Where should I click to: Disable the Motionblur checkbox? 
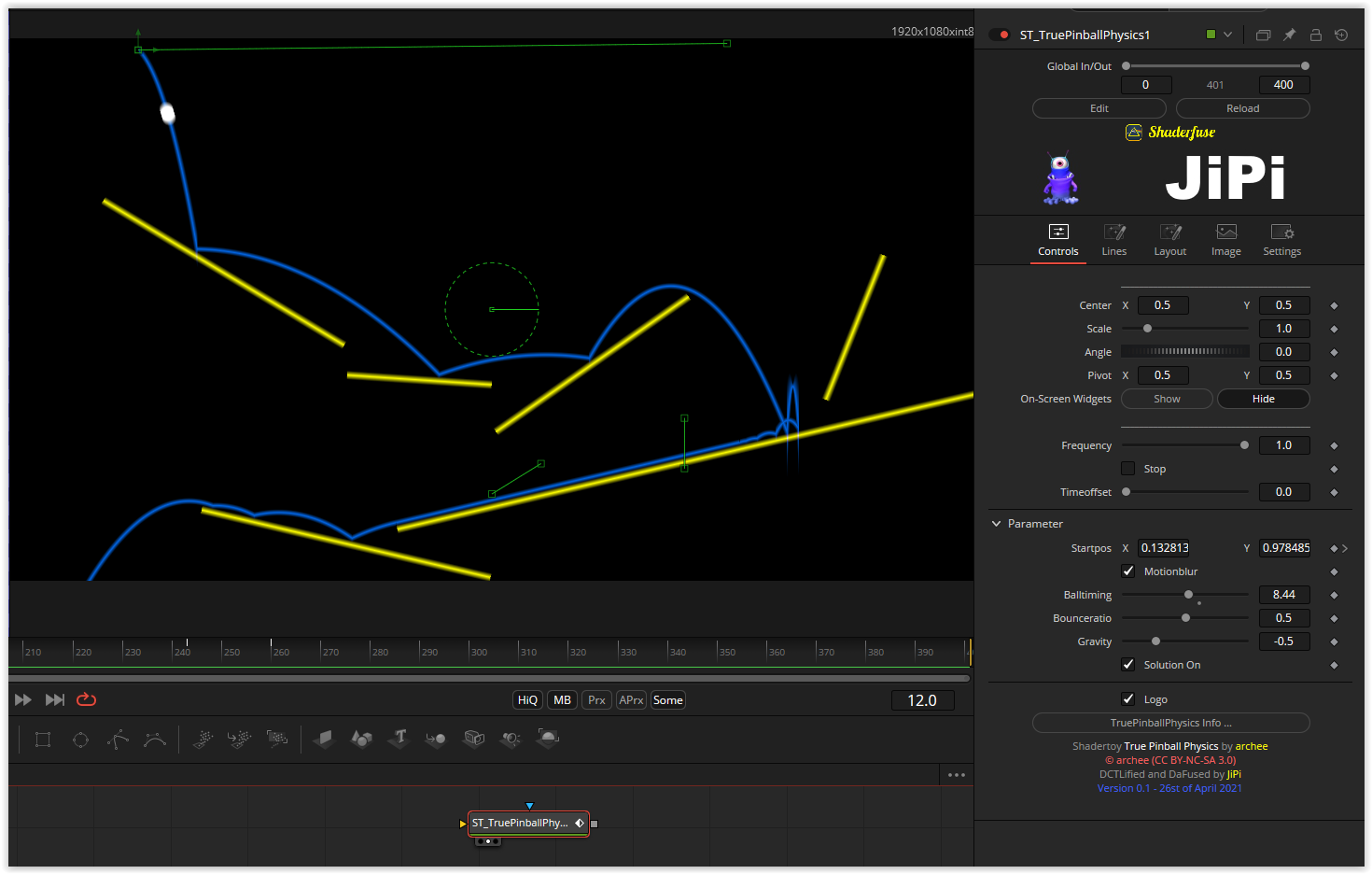coord(1128,571)
